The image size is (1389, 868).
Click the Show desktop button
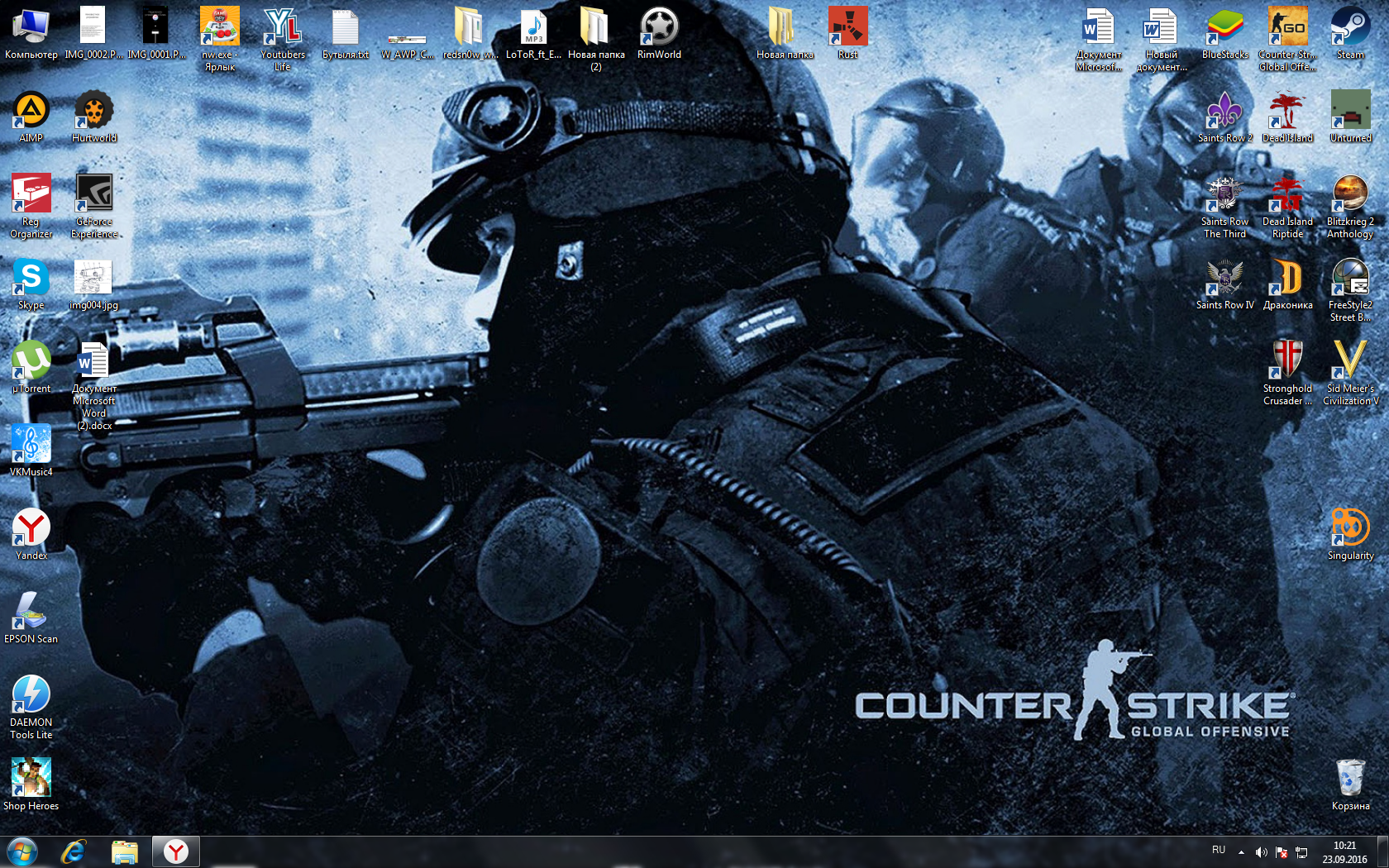click(x=1382, y=852)
